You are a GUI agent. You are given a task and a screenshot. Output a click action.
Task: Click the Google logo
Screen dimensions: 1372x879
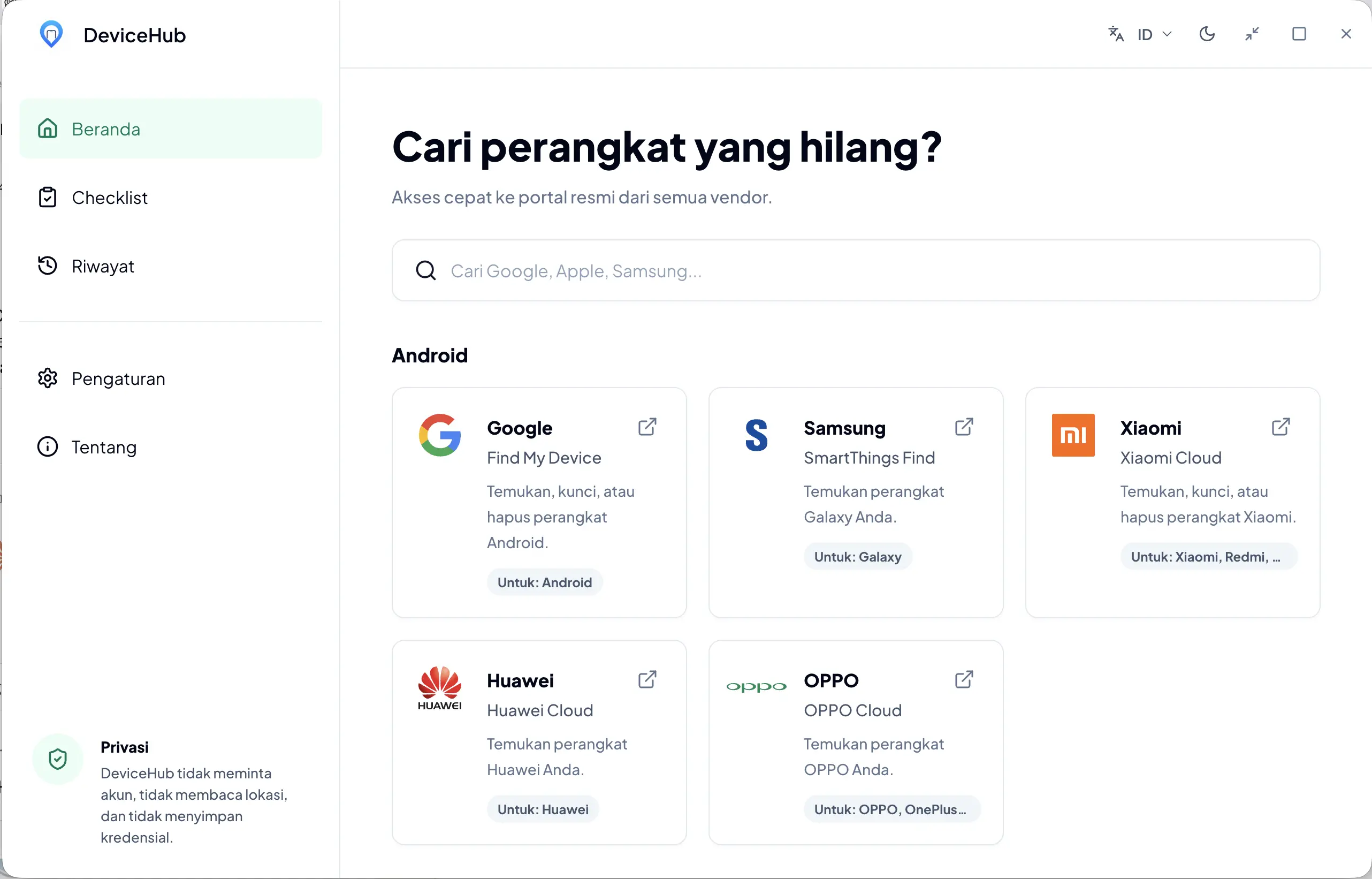click(x=440, y=435)
